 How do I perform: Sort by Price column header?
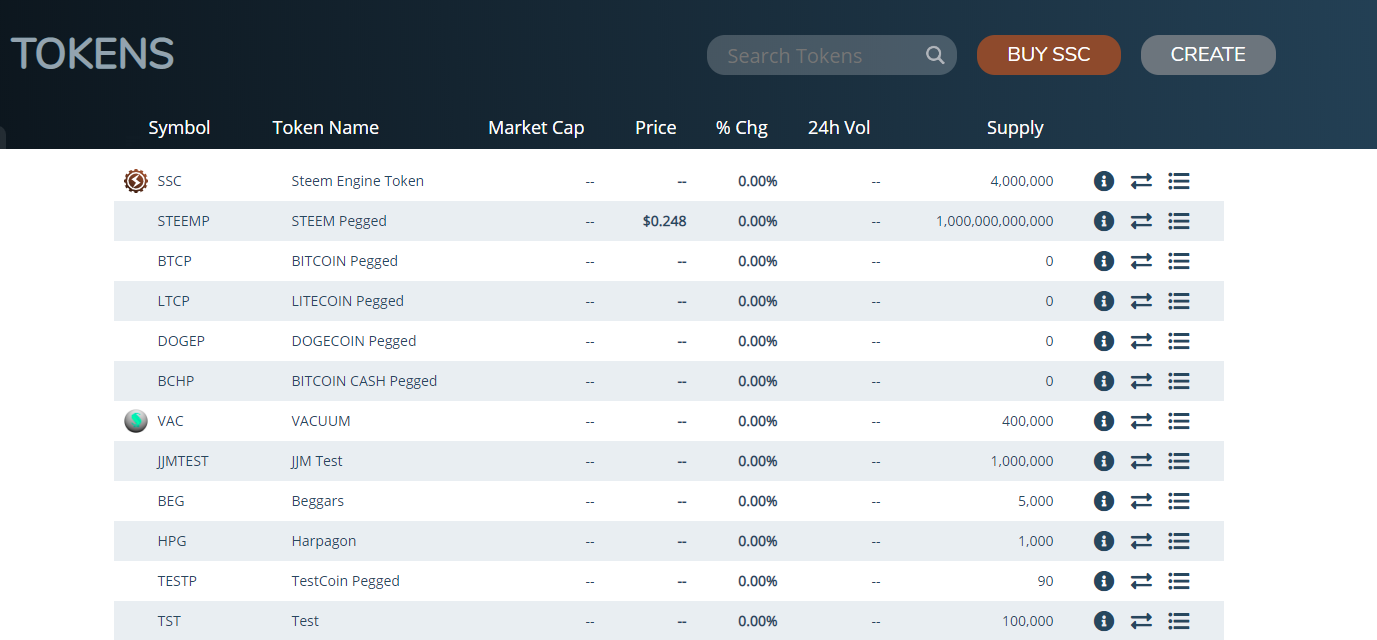[655, 128]
